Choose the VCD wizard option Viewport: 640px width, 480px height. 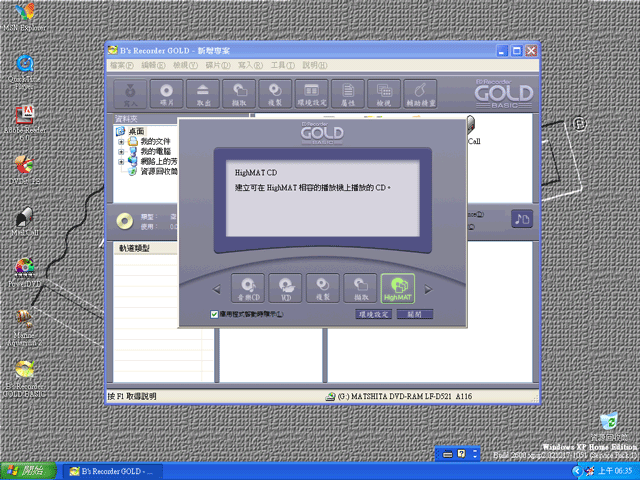[x=285, y=288]
